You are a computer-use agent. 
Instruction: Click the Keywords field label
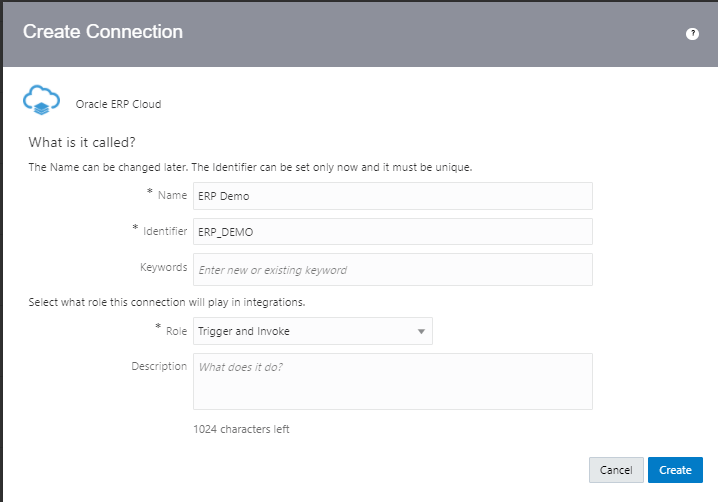163,268
